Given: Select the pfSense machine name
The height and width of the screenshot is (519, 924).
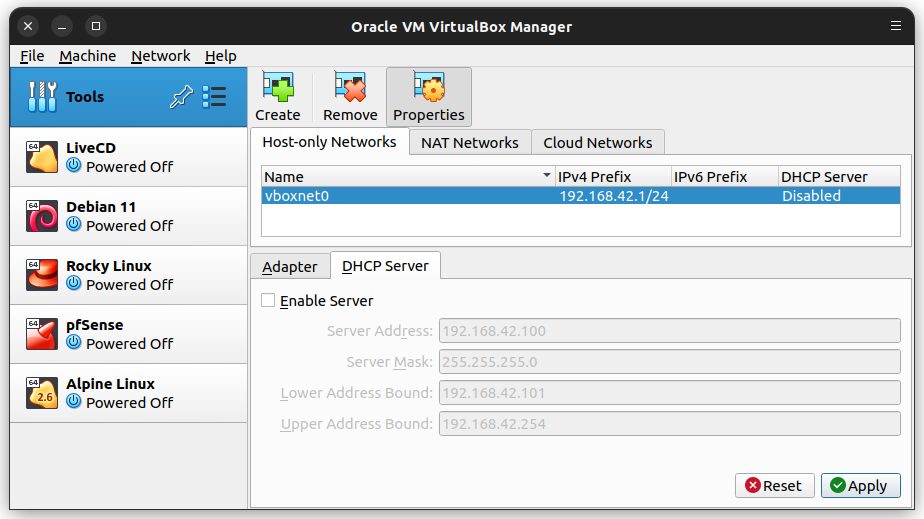Looking at the screenshot, I should [95, 325].
